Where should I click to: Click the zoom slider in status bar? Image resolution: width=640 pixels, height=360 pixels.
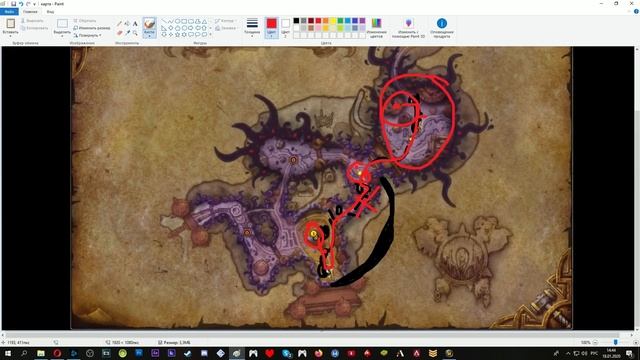coord(616,342)
